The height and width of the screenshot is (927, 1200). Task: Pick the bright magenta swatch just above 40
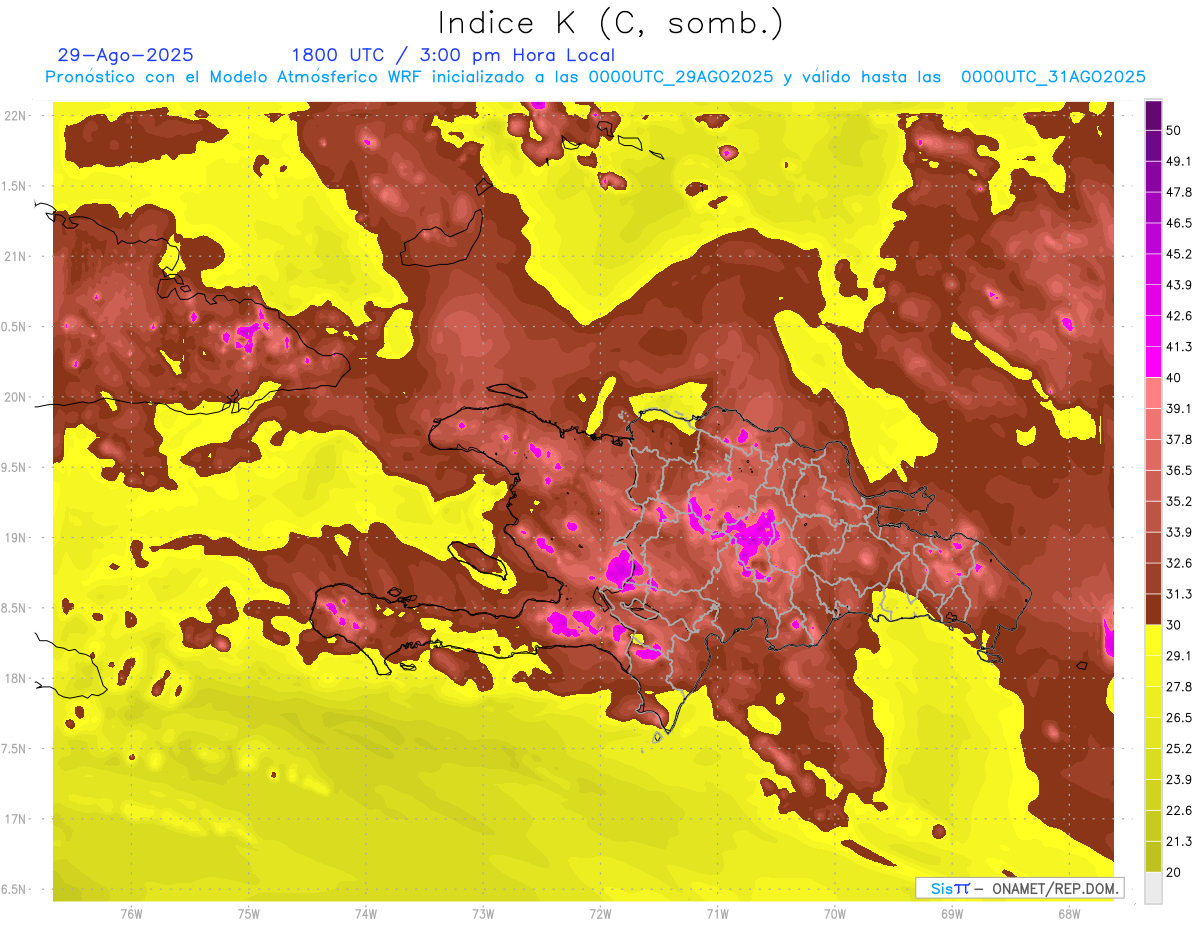pos(1153,362)
